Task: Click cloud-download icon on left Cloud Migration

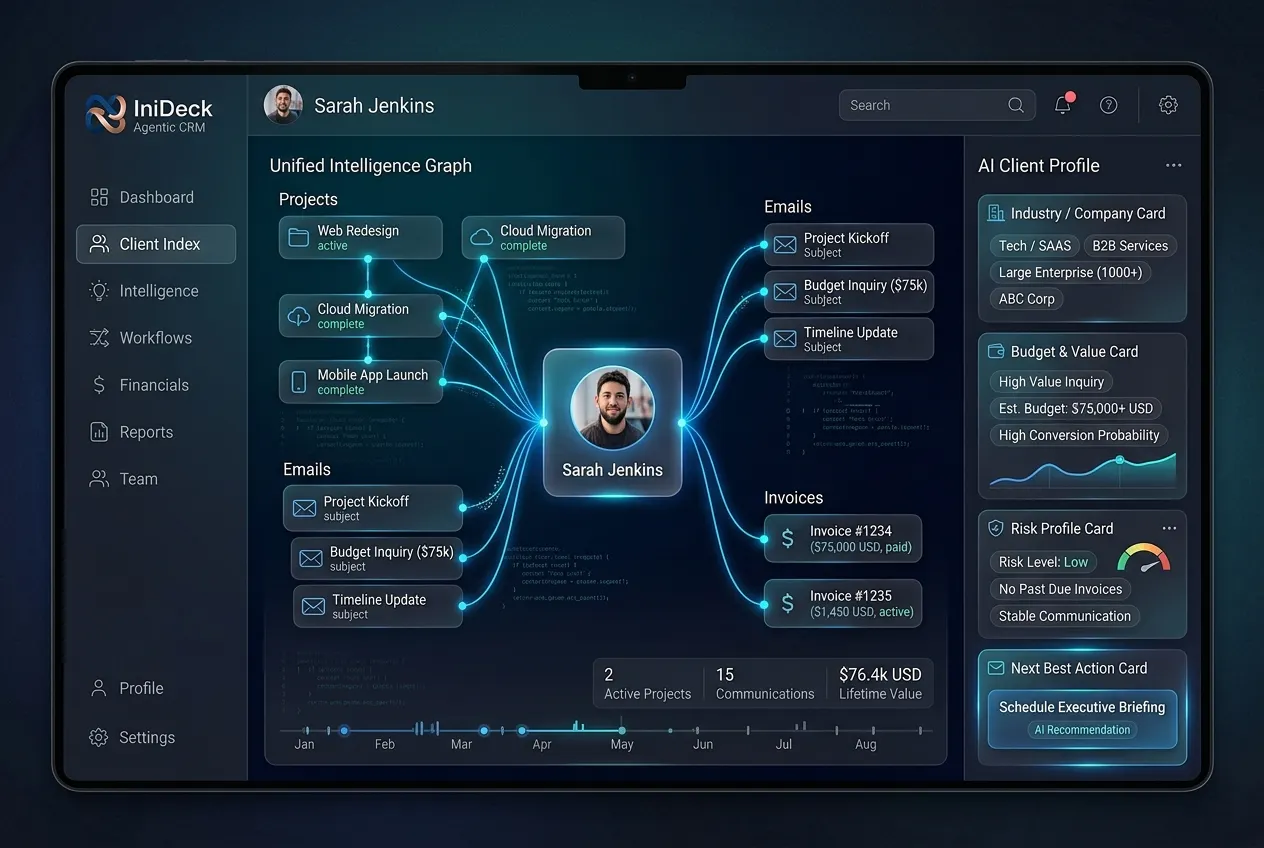Action: coord(298,316)
